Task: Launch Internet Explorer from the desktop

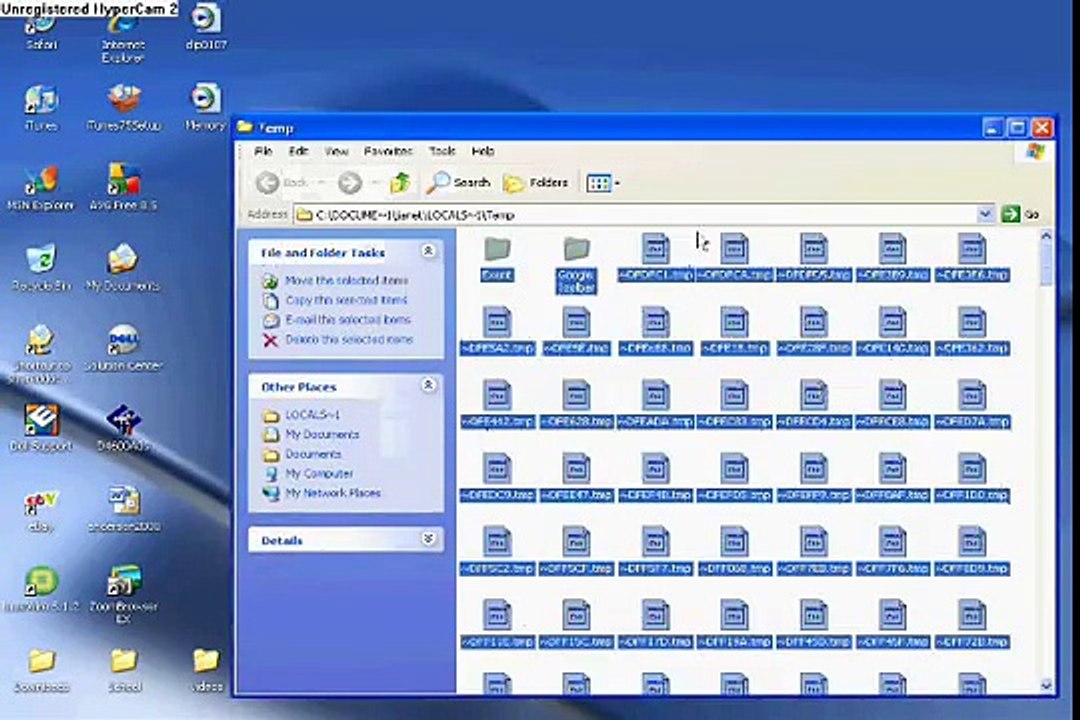Action: coord(123,38)
